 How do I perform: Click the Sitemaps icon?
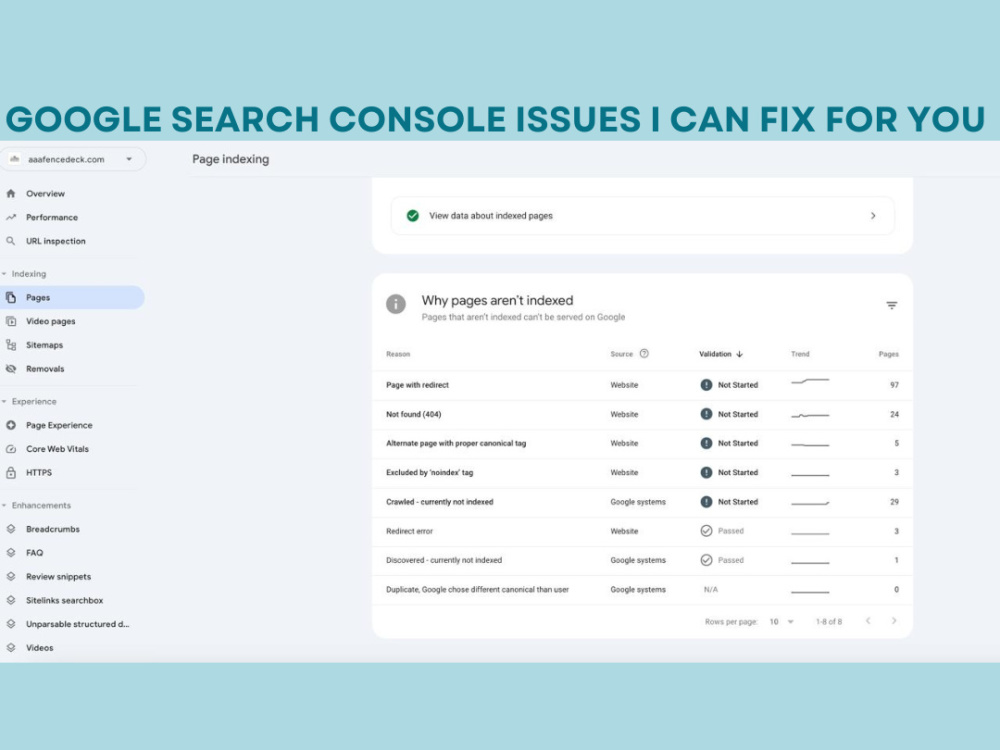(11, 345)
